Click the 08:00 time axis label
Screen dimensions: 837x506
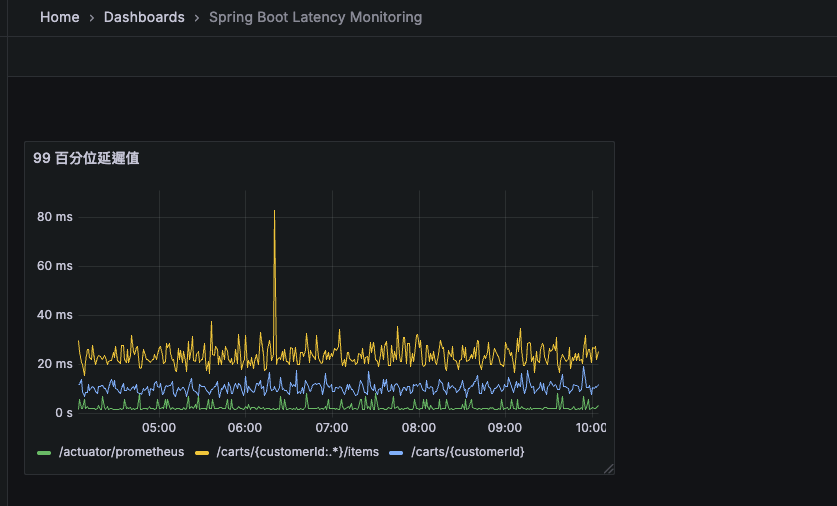tap(418, 428)
